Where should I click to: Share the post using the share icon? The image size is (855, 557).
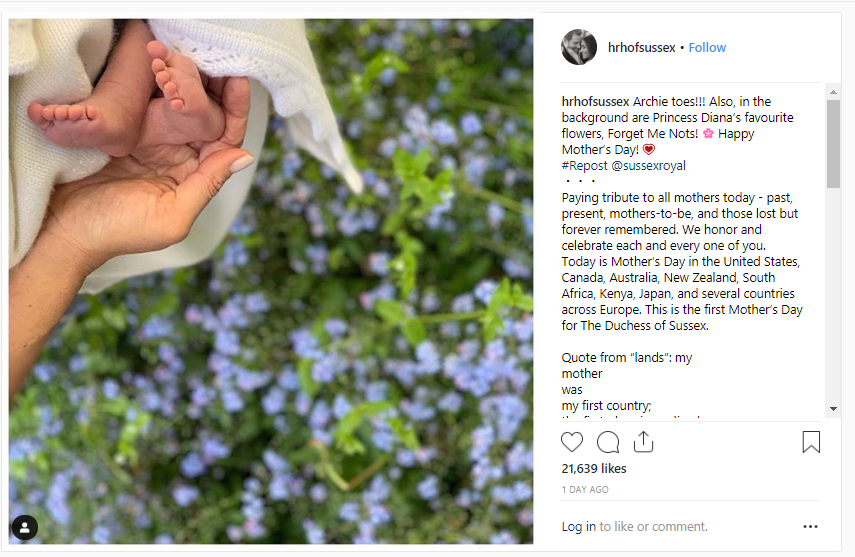point(643,442)
